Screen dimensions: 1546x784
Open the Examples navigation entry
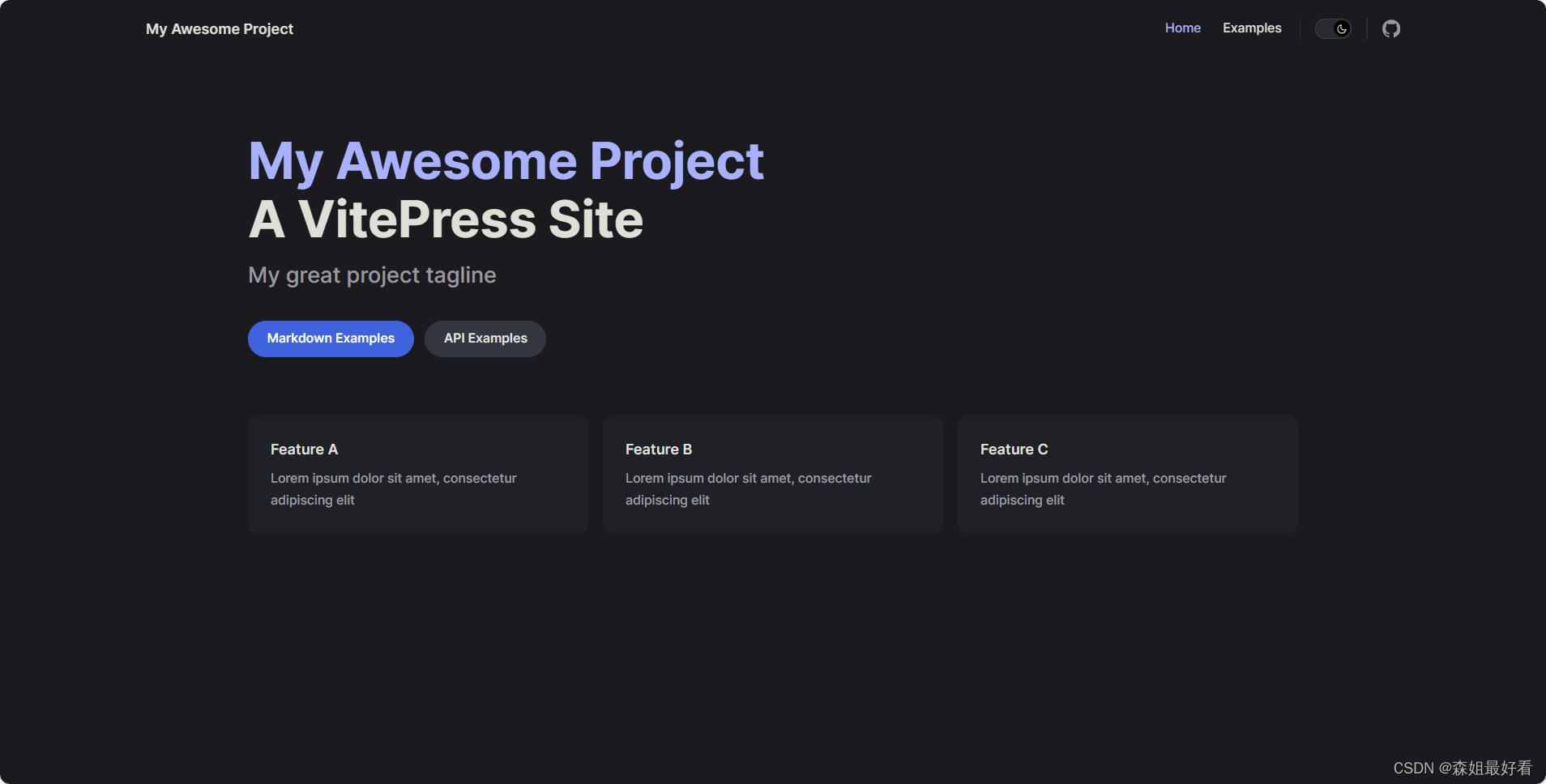coord(1251,28)
